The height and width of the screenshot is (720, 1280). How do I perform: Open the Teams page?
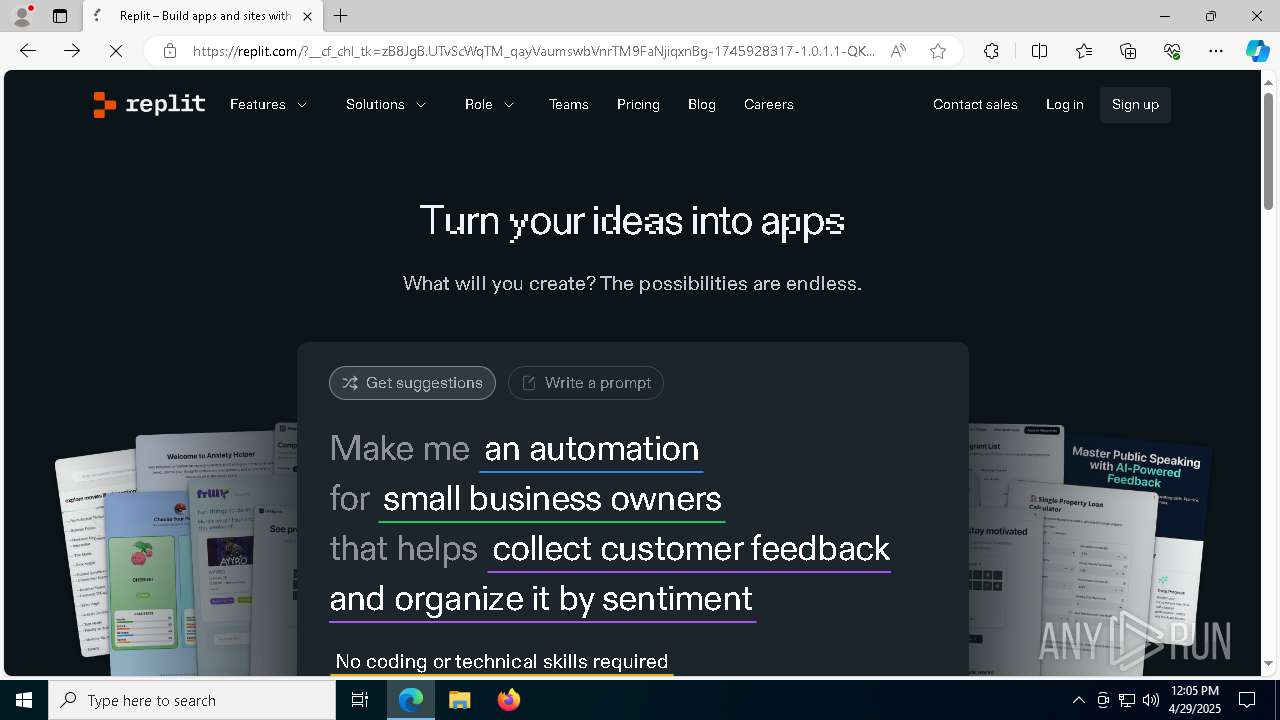(x=569, y=104)
